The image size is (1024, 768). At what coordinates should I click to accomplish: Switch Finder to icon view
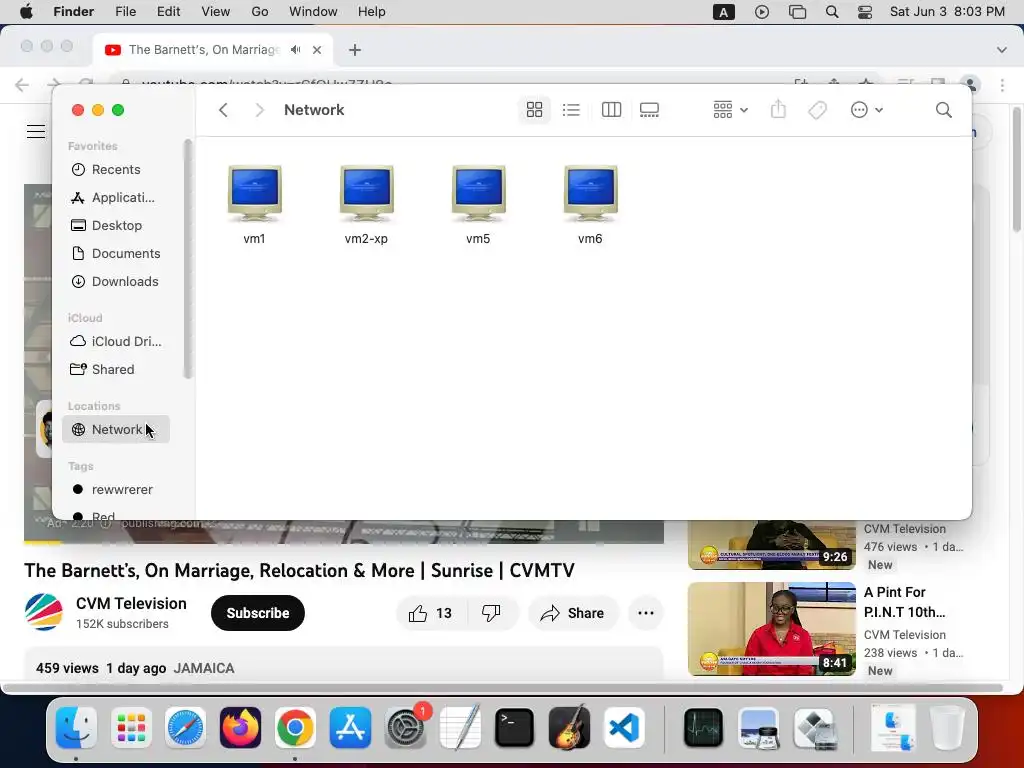pos(534,110)
